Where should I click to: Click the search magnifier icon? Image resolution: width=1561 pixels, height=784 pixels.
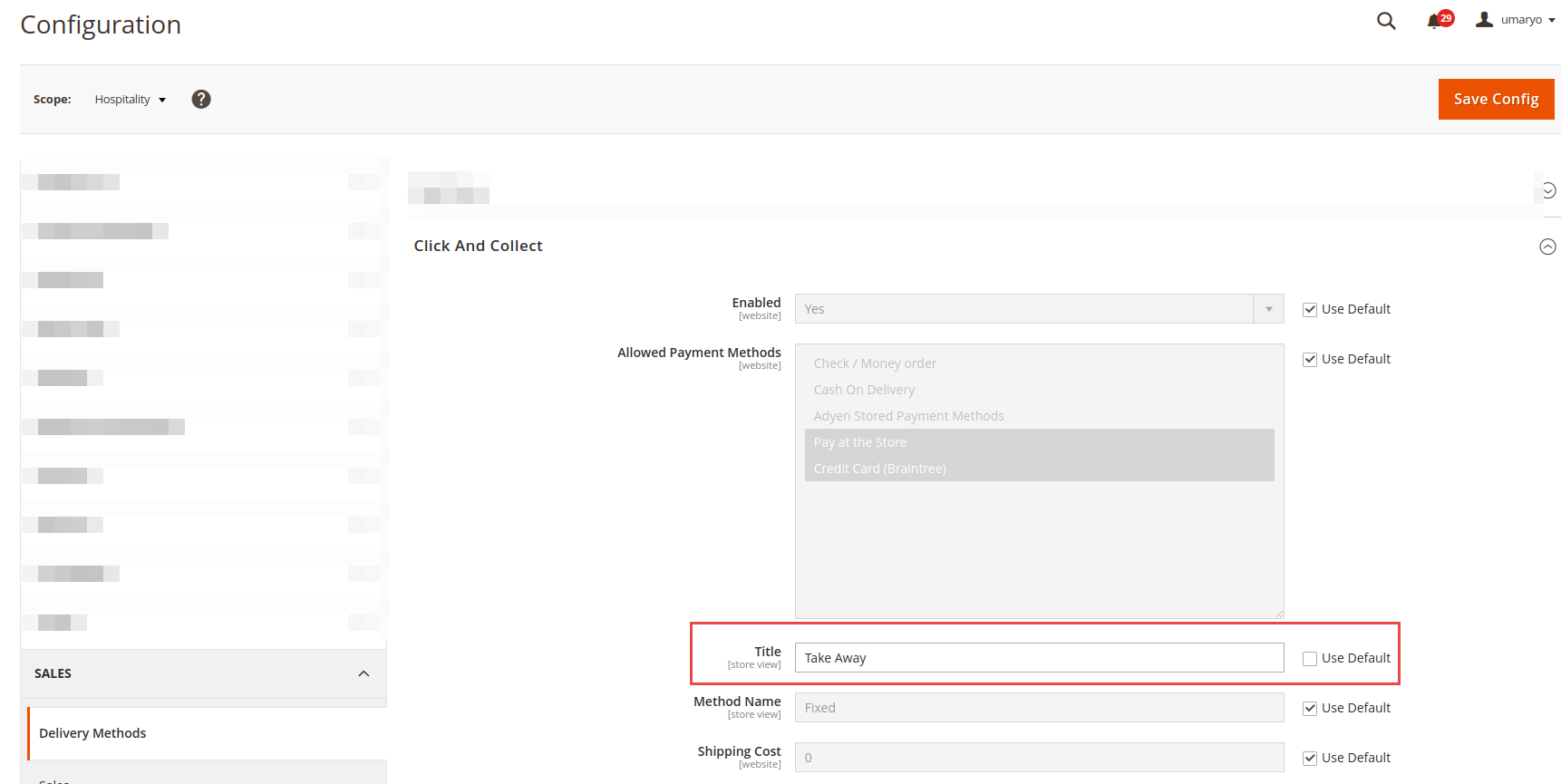click(x=1386, y=21)
